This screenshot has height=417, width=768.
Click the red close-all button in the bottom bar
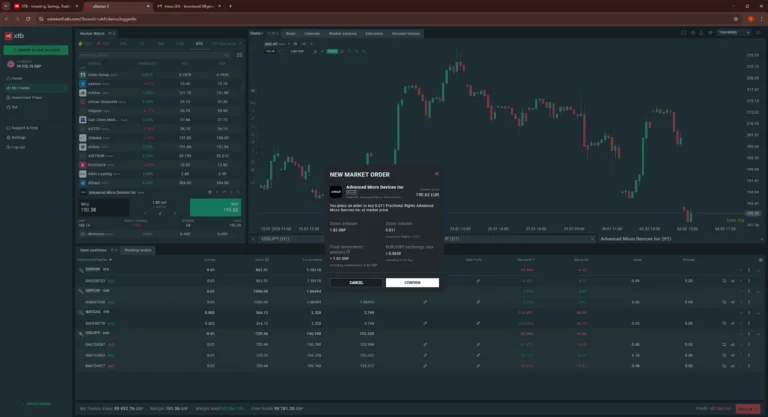(747, 409)
